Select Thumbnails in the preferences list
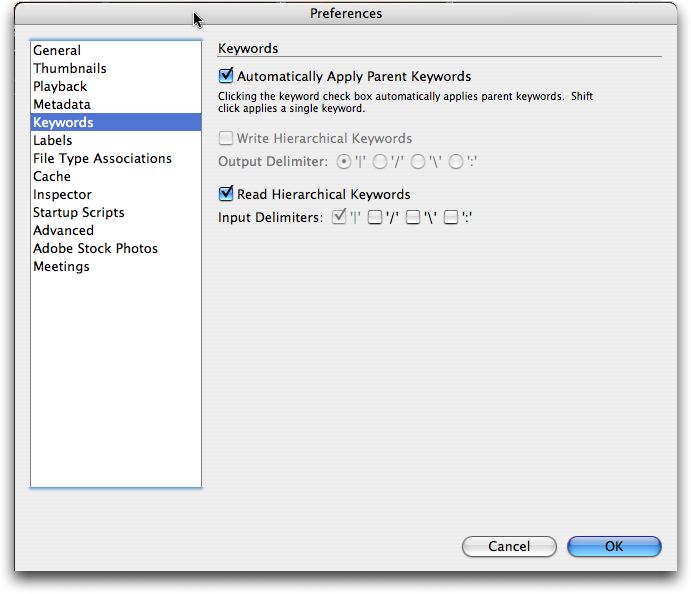691x594 pixels. 69,68
